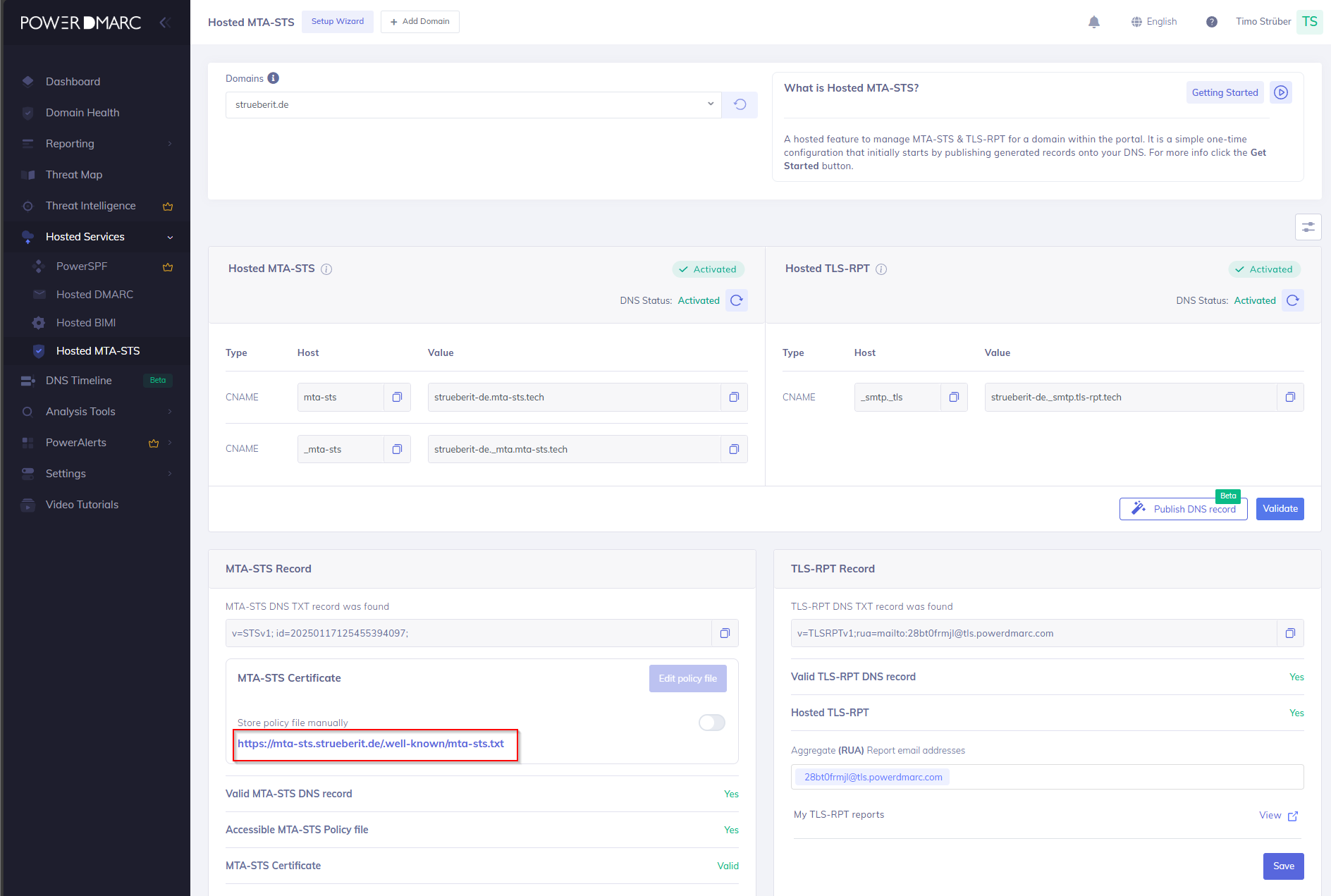Open the help question mark icon
This screenshot has height=896, width=1331.
pyautogui.click(x=1211, y=22)
